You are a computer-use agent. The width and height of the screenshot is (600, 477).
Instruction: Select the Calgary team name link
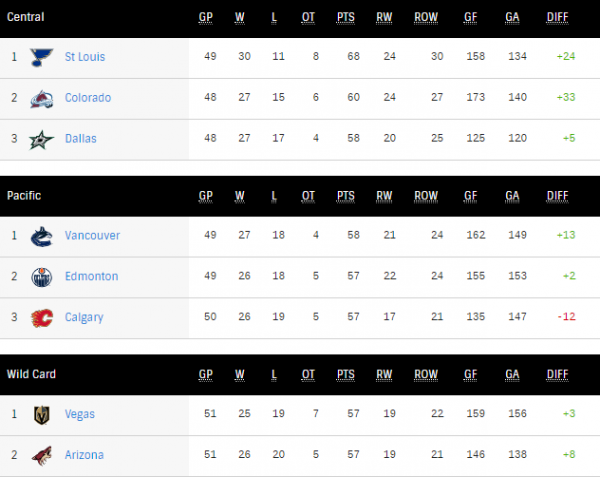[x=83, y=317]
